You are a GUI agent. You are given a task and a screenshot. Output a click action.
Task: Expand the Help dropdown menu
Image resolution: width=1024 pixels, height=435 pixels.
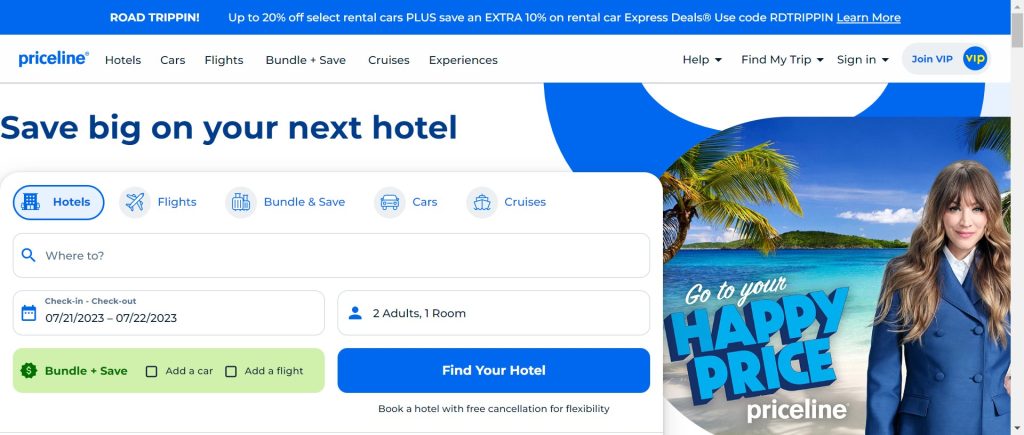[702, 59]
